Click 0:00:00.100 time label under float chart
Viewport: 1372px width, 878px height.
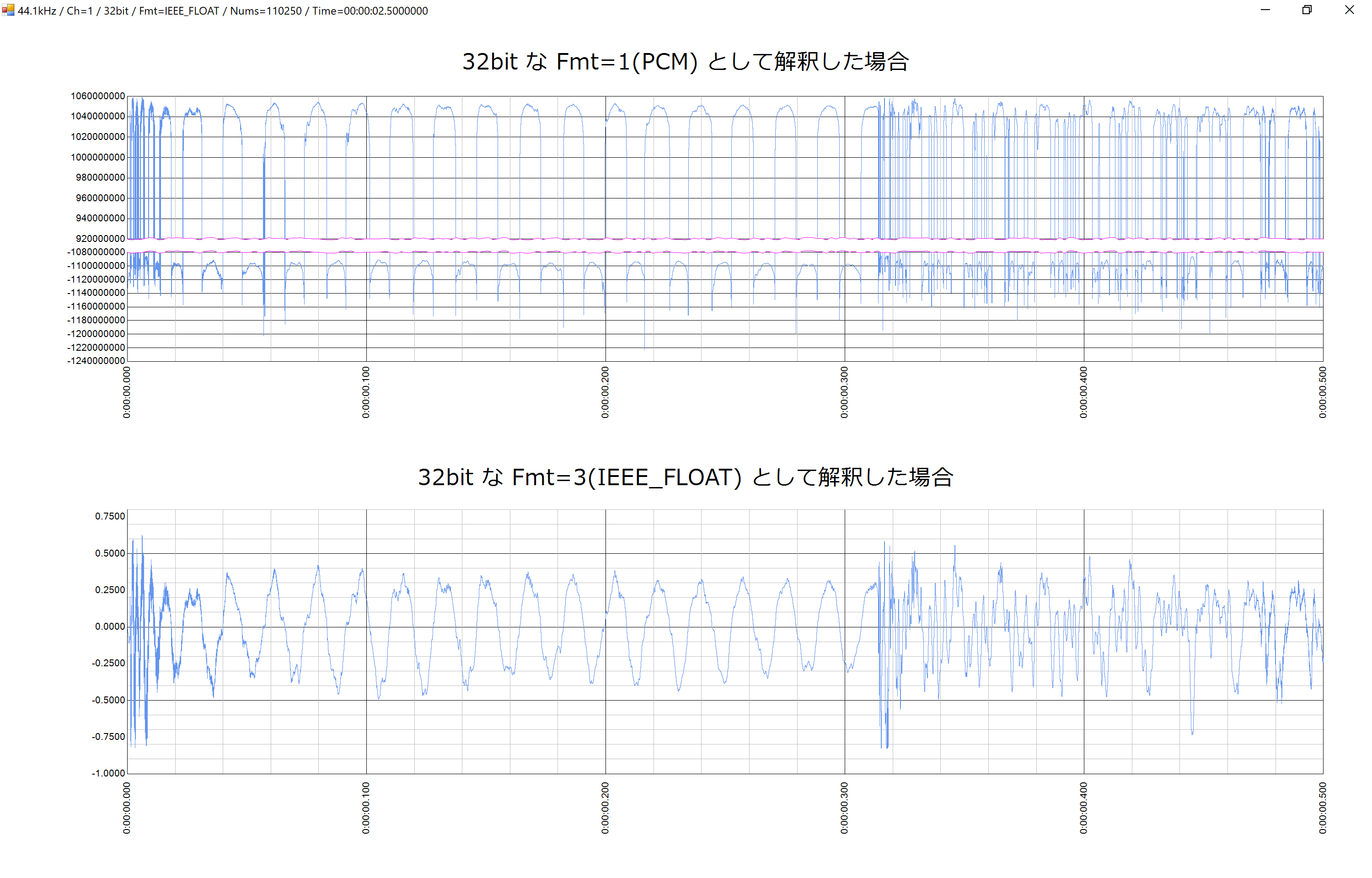point(366,808)
